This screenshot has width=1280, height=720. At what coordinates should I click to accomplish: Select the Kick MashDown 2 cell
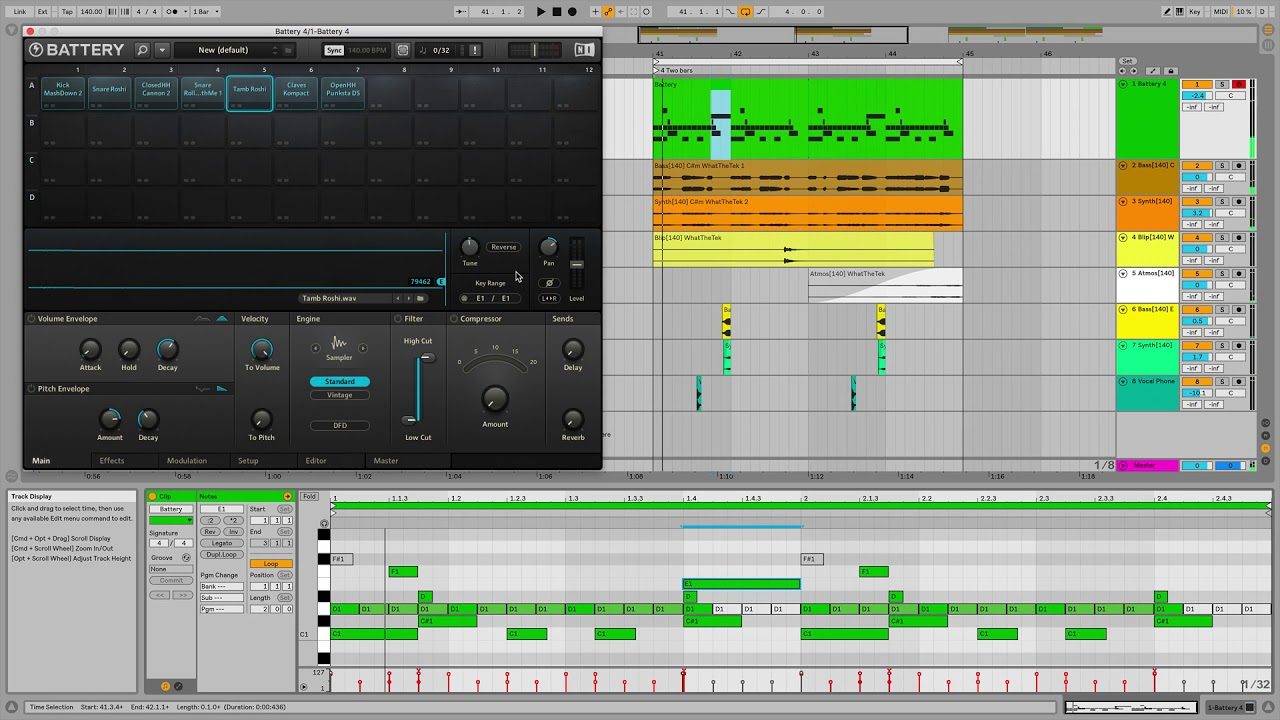[x=63, y=92]
